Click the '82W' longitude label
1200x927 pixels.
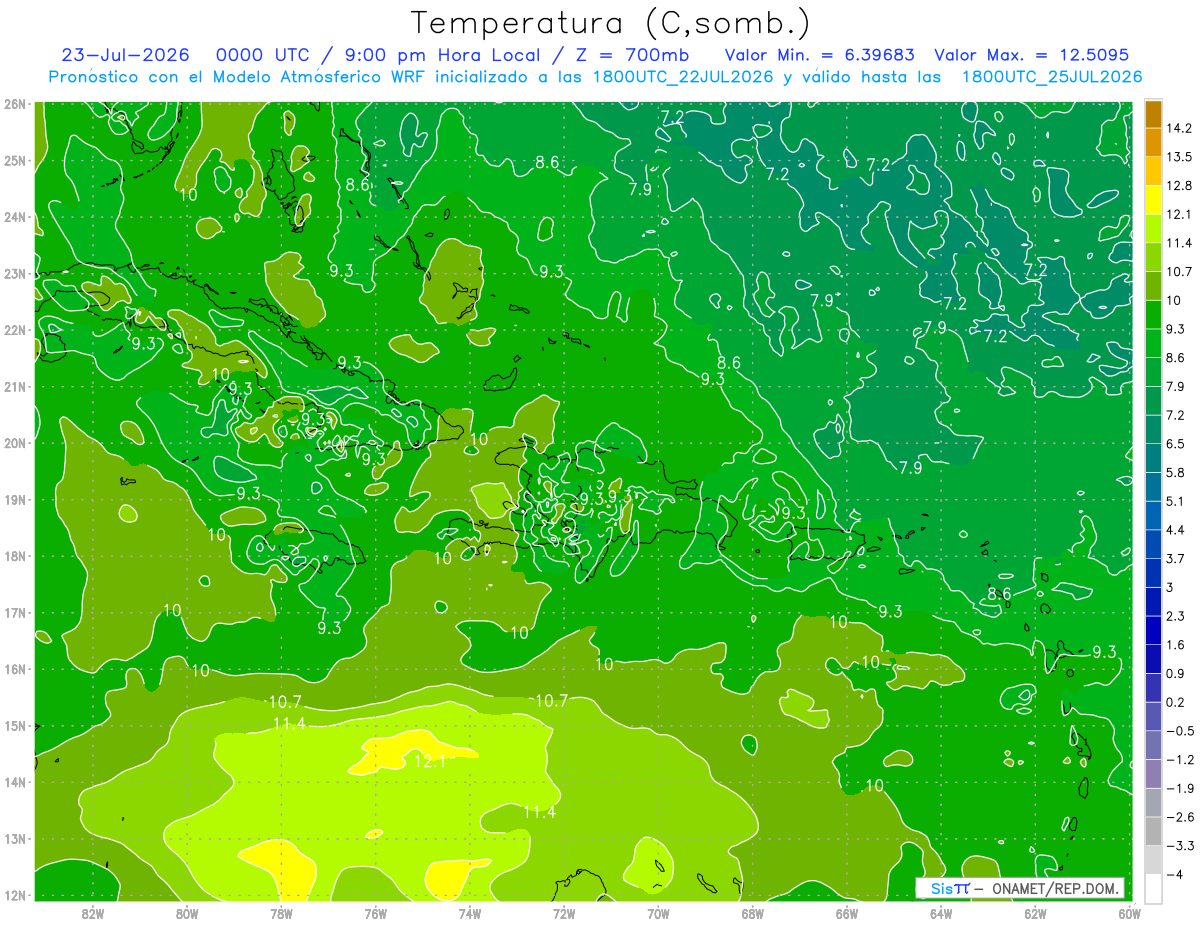[x=92, y=913]
